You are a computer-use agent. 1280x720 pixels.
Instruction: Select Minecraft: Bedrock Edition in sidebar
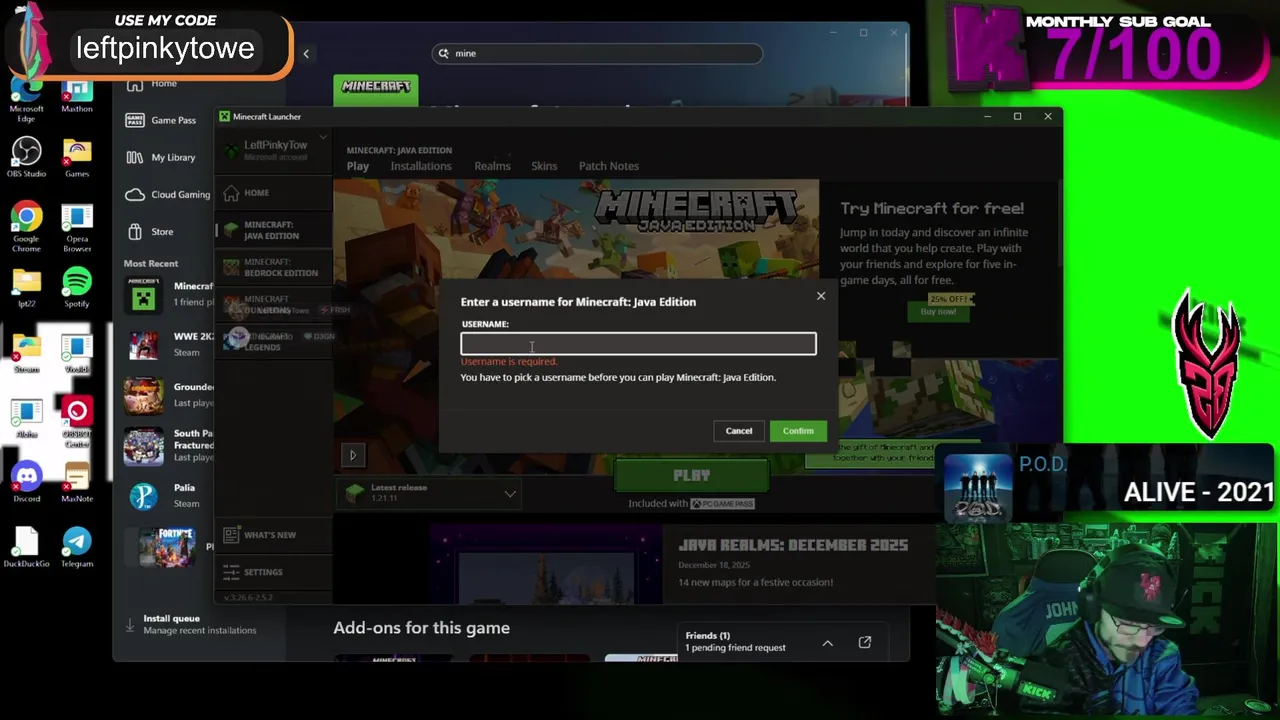tap(272, 267)
